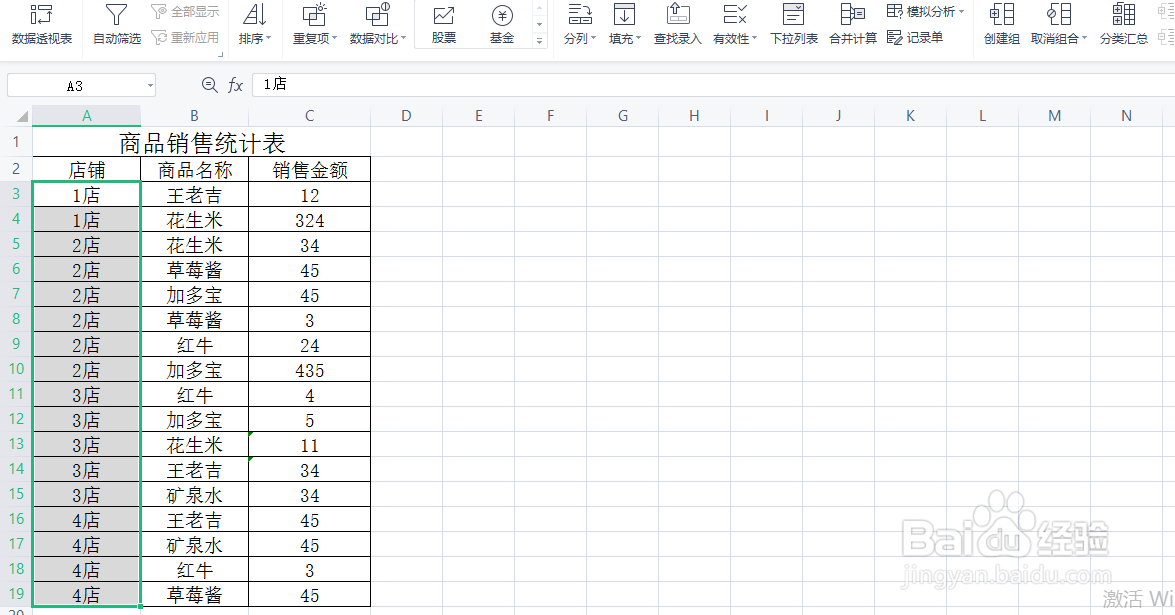Click cell with value 324
This screenshot has width=1175, height=615.
[x=309, y=220]
